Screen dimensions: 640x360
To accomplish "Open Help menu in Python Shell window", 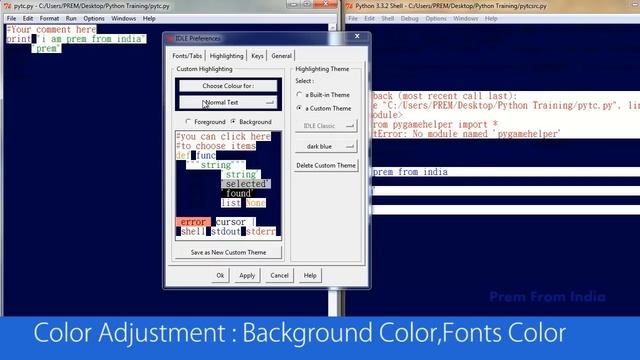I will pos(491,18).
